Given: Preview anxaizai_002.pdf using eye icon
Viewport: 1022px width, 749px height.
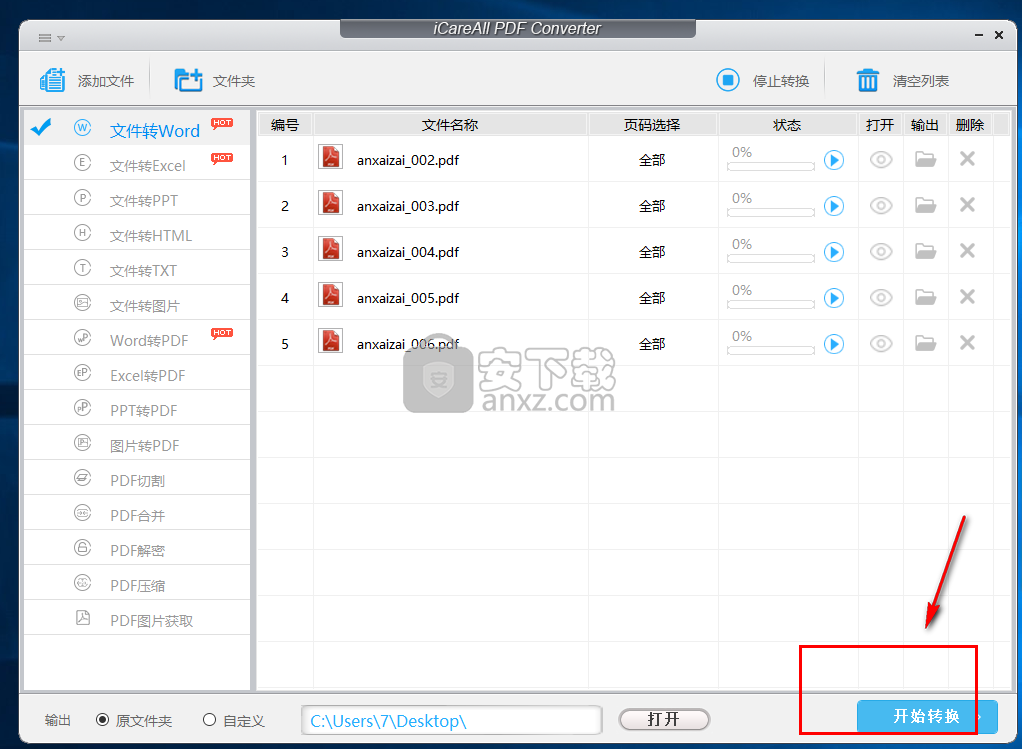Looking at the screenshot, I should coord(881,160).
